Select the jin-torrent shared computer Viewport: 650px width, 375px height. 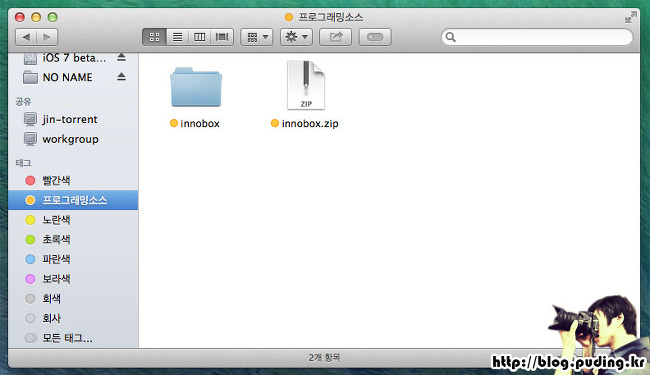click(x=73, y=119)
